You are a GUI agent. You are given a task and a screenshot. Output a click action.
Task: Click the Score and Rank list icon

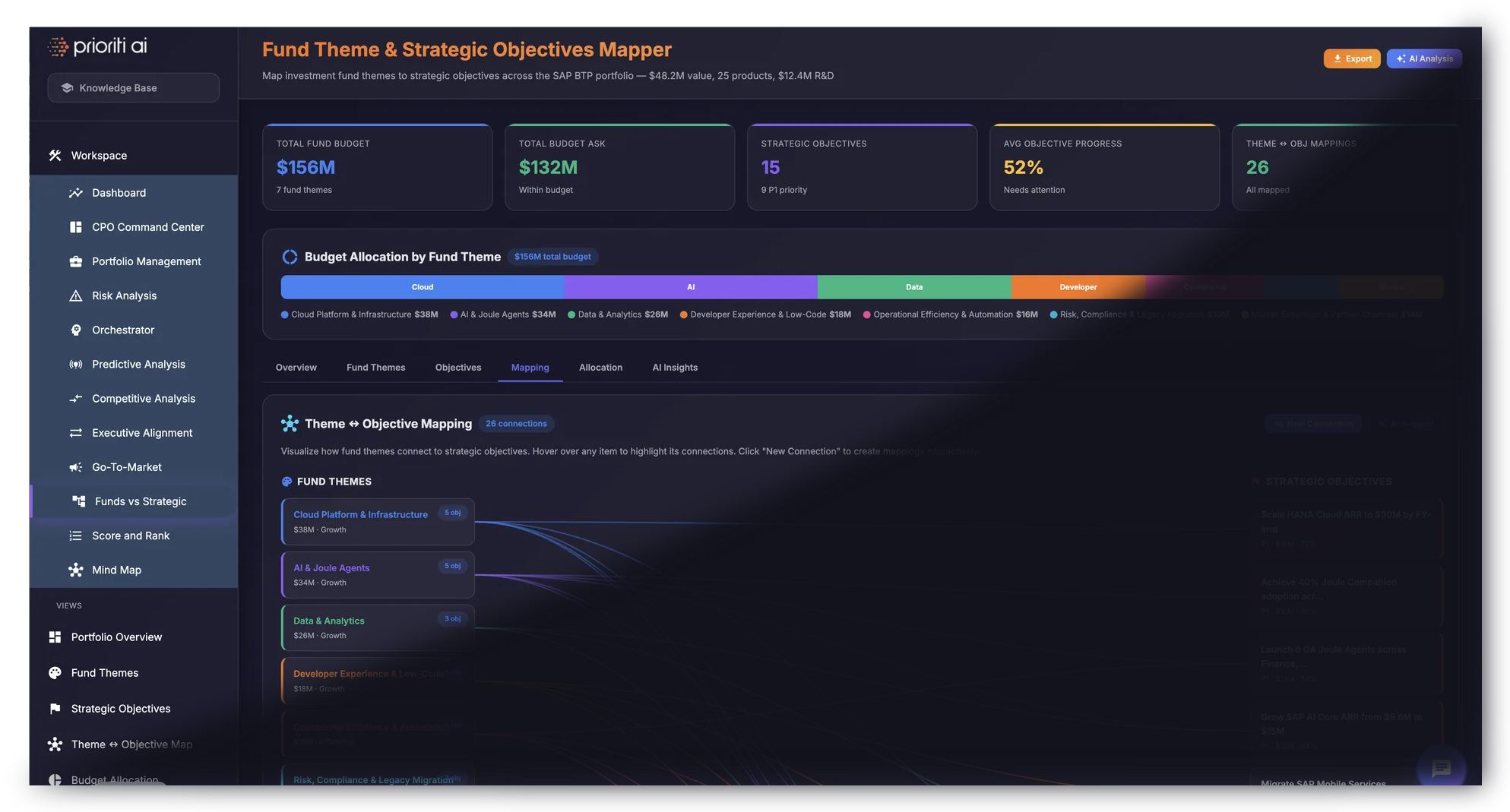75,536
